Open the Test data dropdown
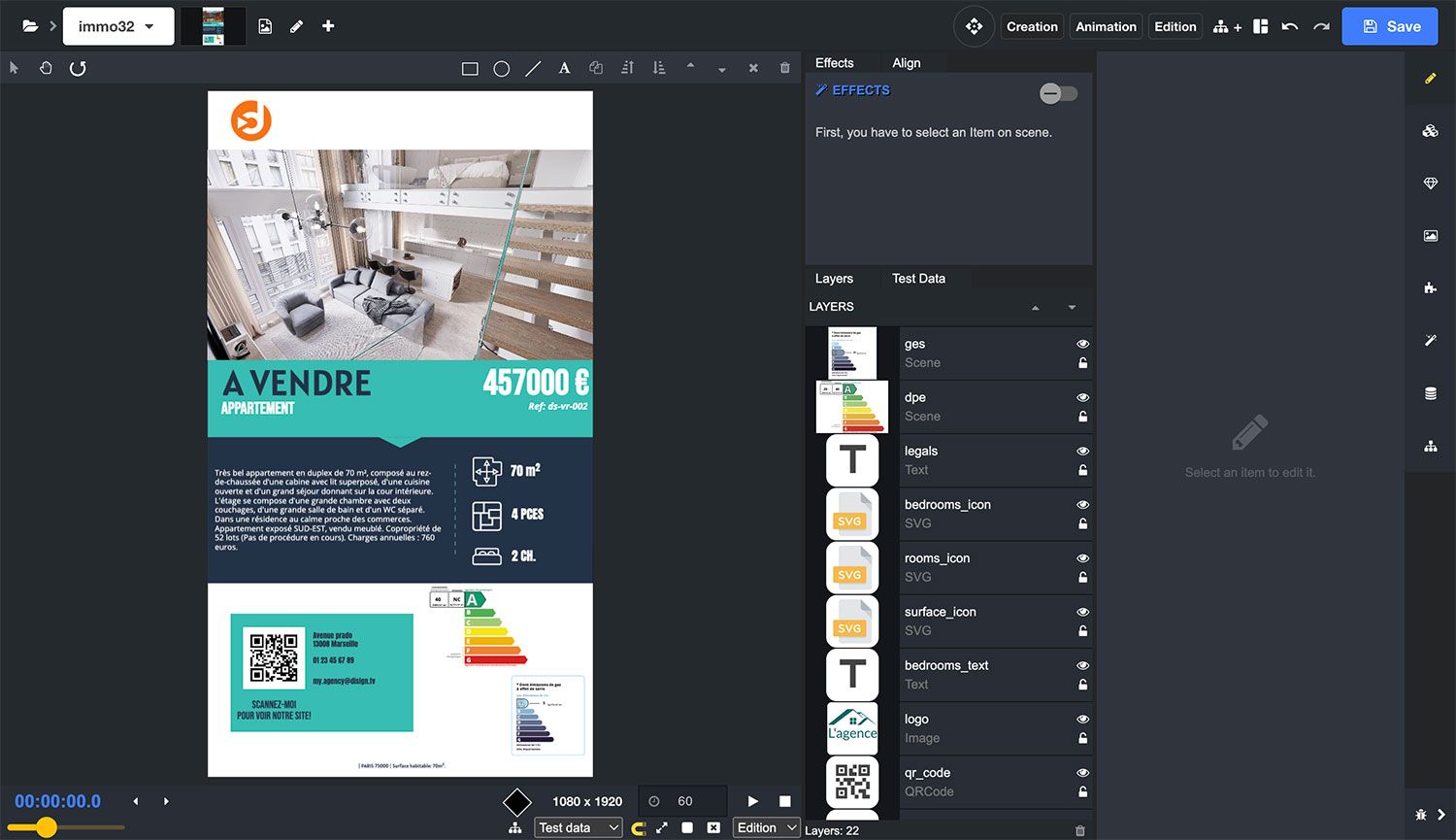Image resolution: width=1456 pixels, height=840 pixels. coord(579,827)
